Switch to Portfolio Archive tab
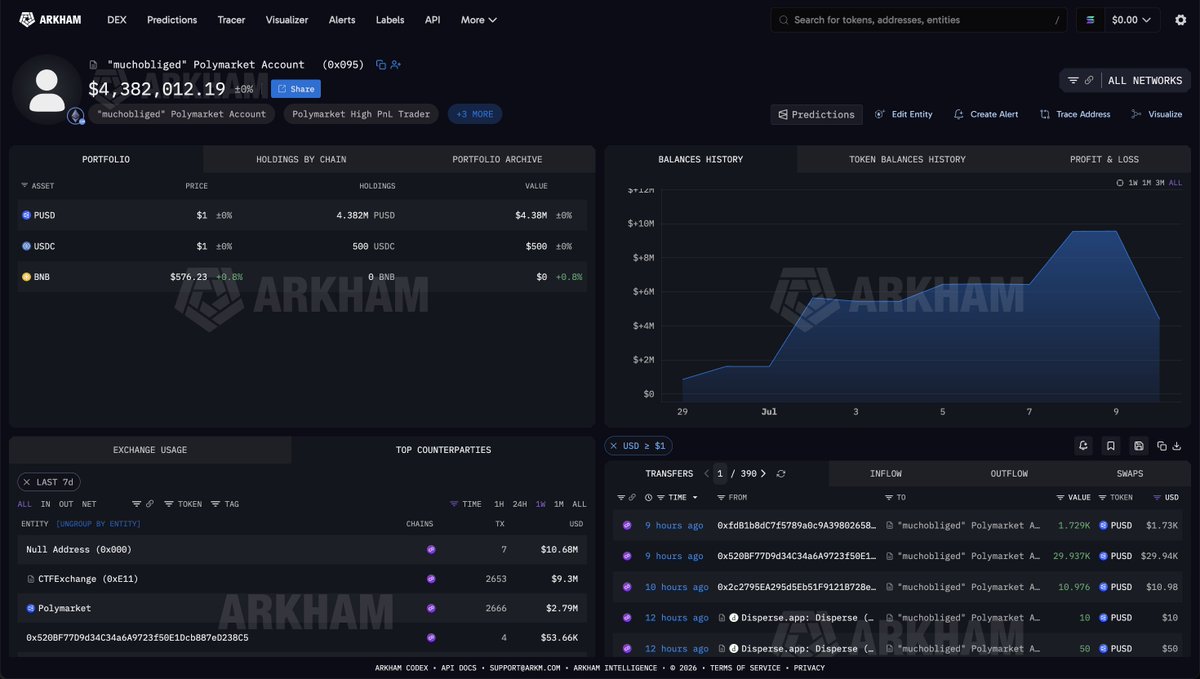This screenshot has height=679, width=1200. (497, 159)
